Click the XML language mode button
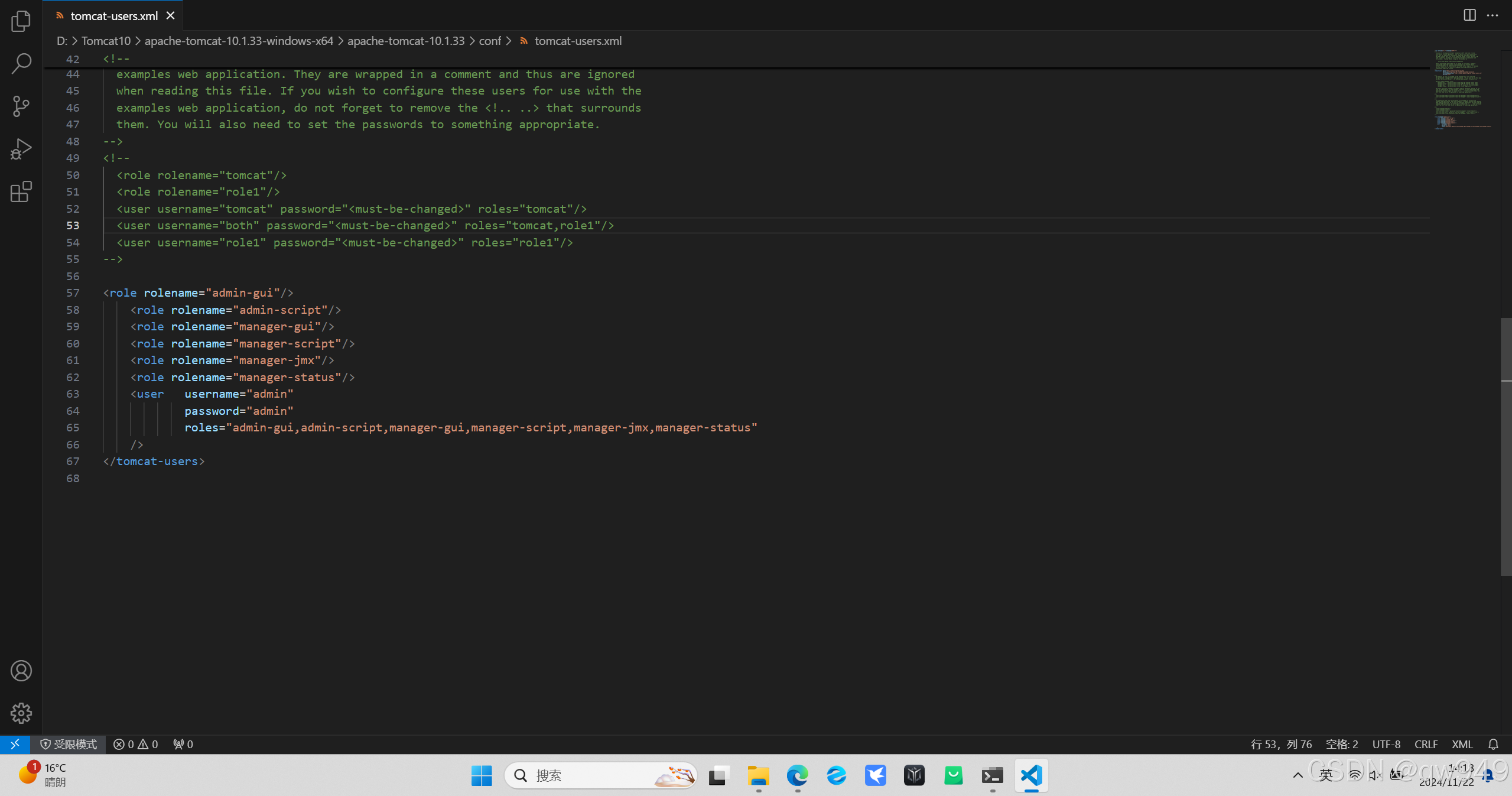Screen dimensions: 1512x796 coord(1462,745)
